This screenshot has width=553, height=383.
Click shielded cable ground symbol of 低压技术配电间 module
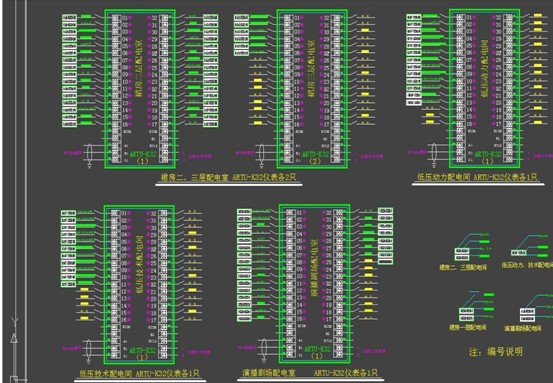pos(89,360)
